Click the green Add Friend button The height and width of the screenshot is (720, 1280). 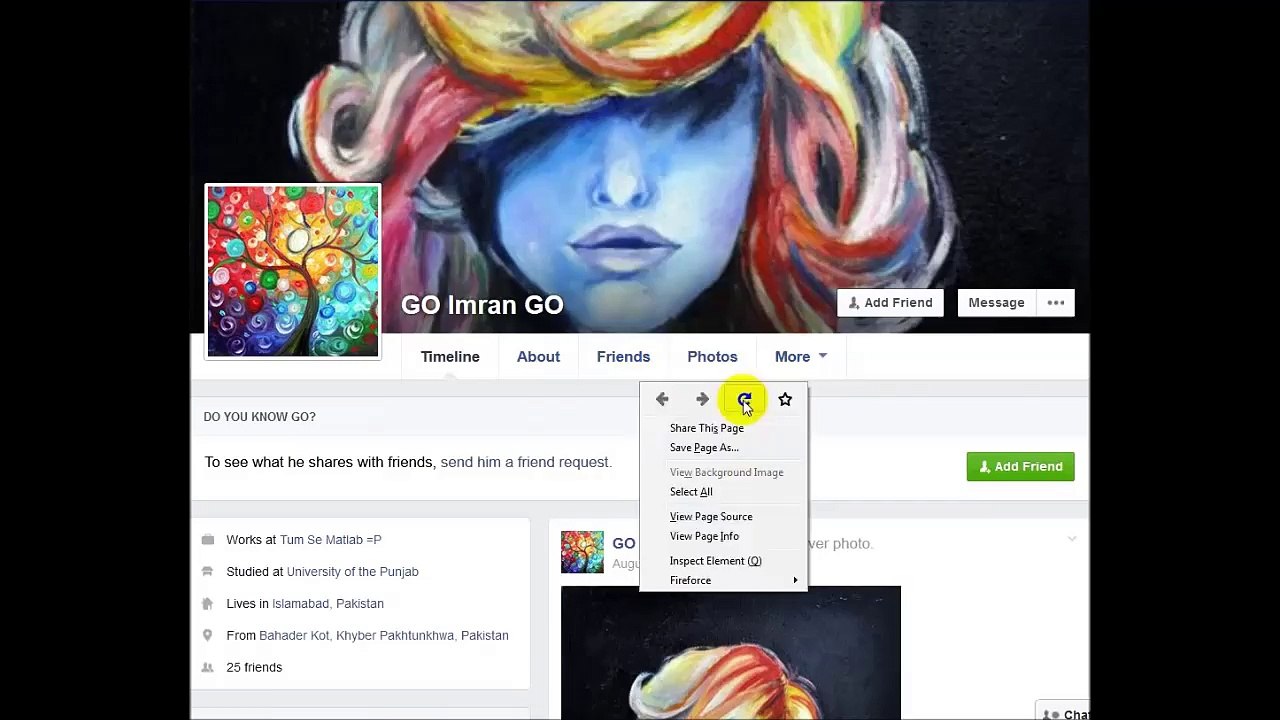1020,467
